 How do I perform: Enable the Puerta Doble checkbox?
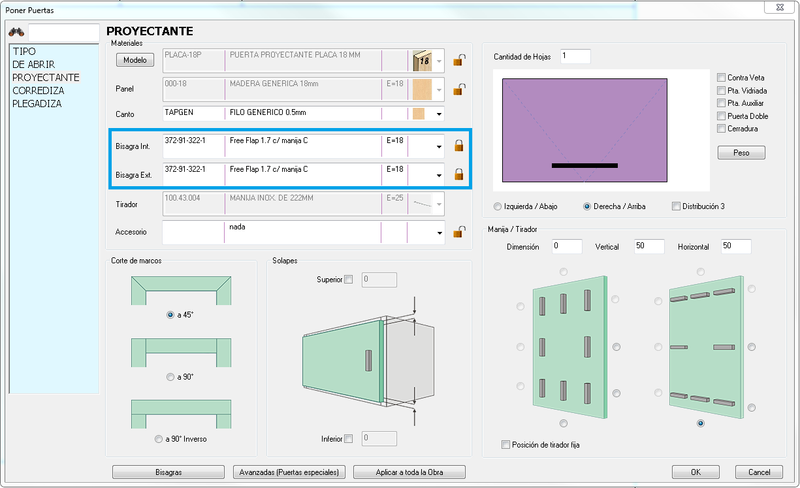coord(721,116)
